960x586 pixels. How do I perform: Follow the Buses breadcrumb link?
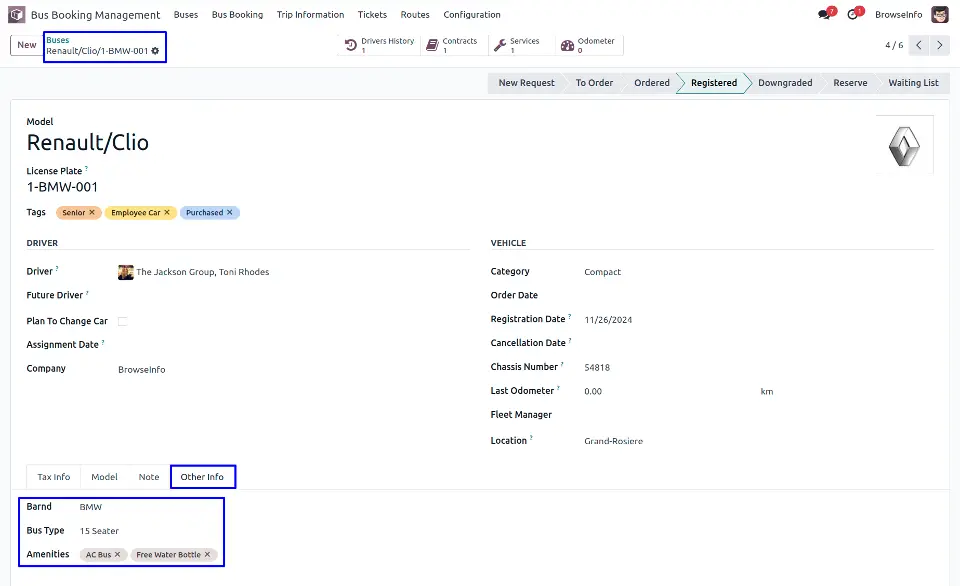[58, 40]
